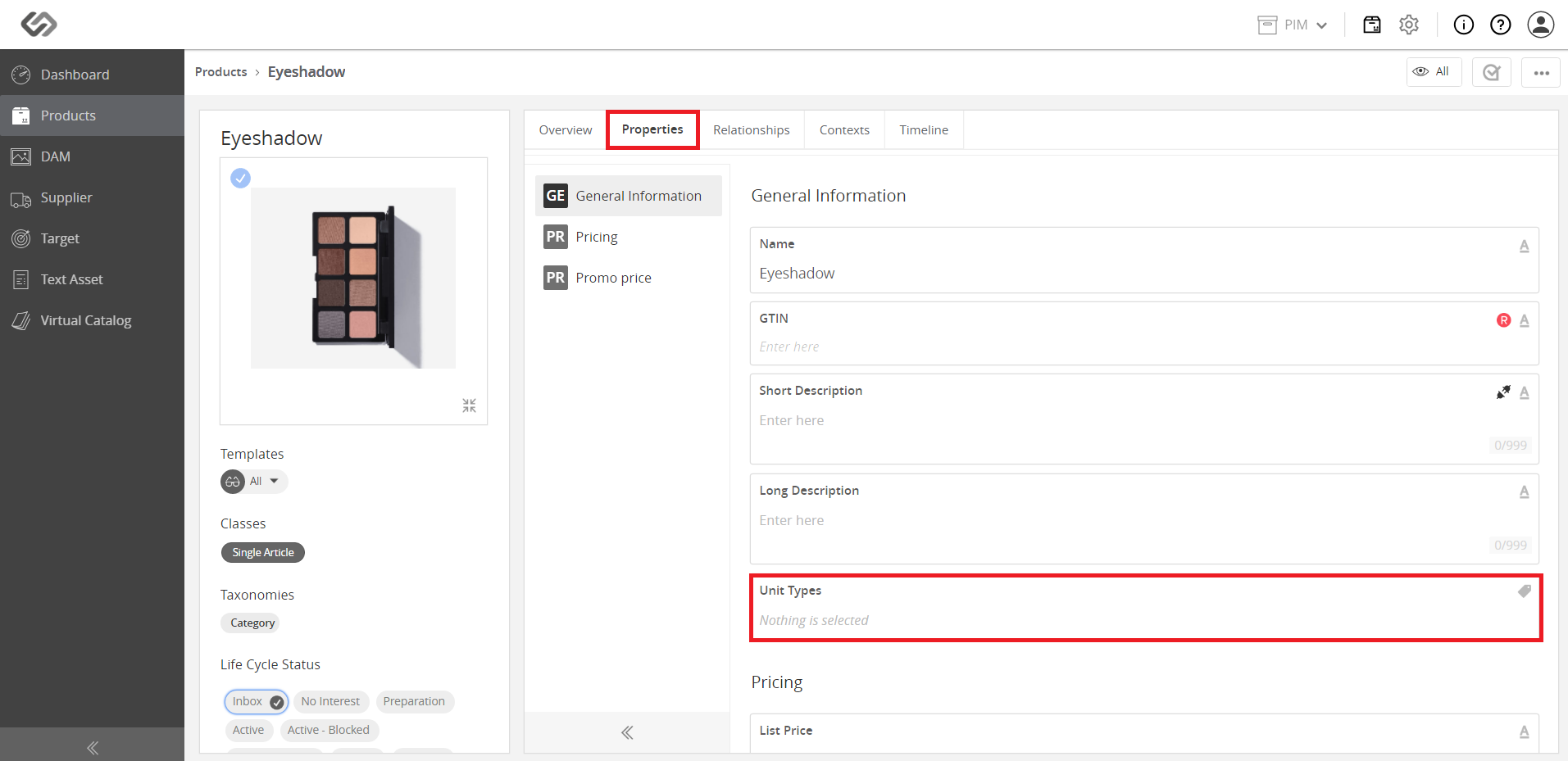
Task: Collapse the product image with shrink icon
Action: [469, 405]
